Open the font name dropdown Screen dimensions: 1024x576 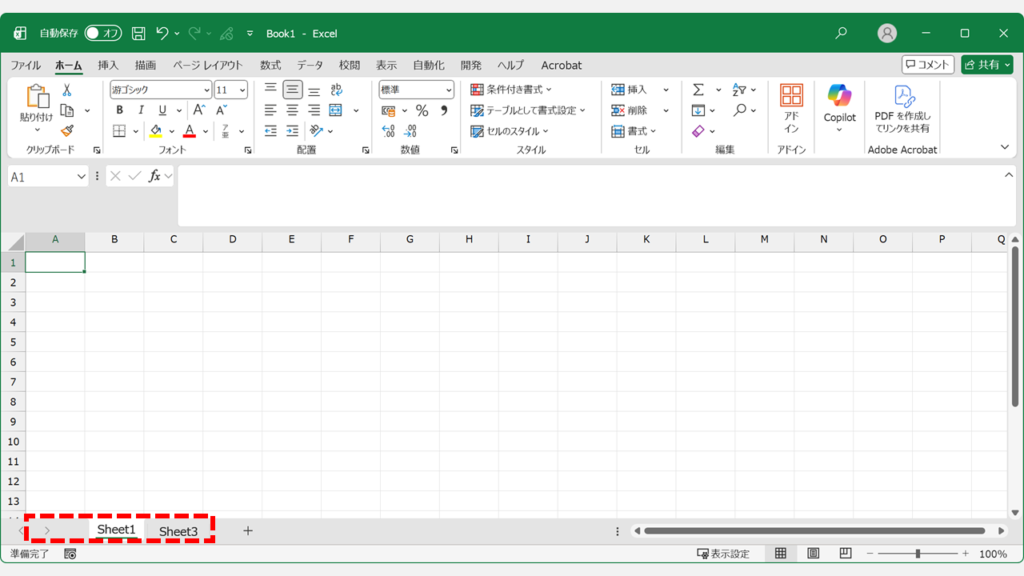point(205,90)
